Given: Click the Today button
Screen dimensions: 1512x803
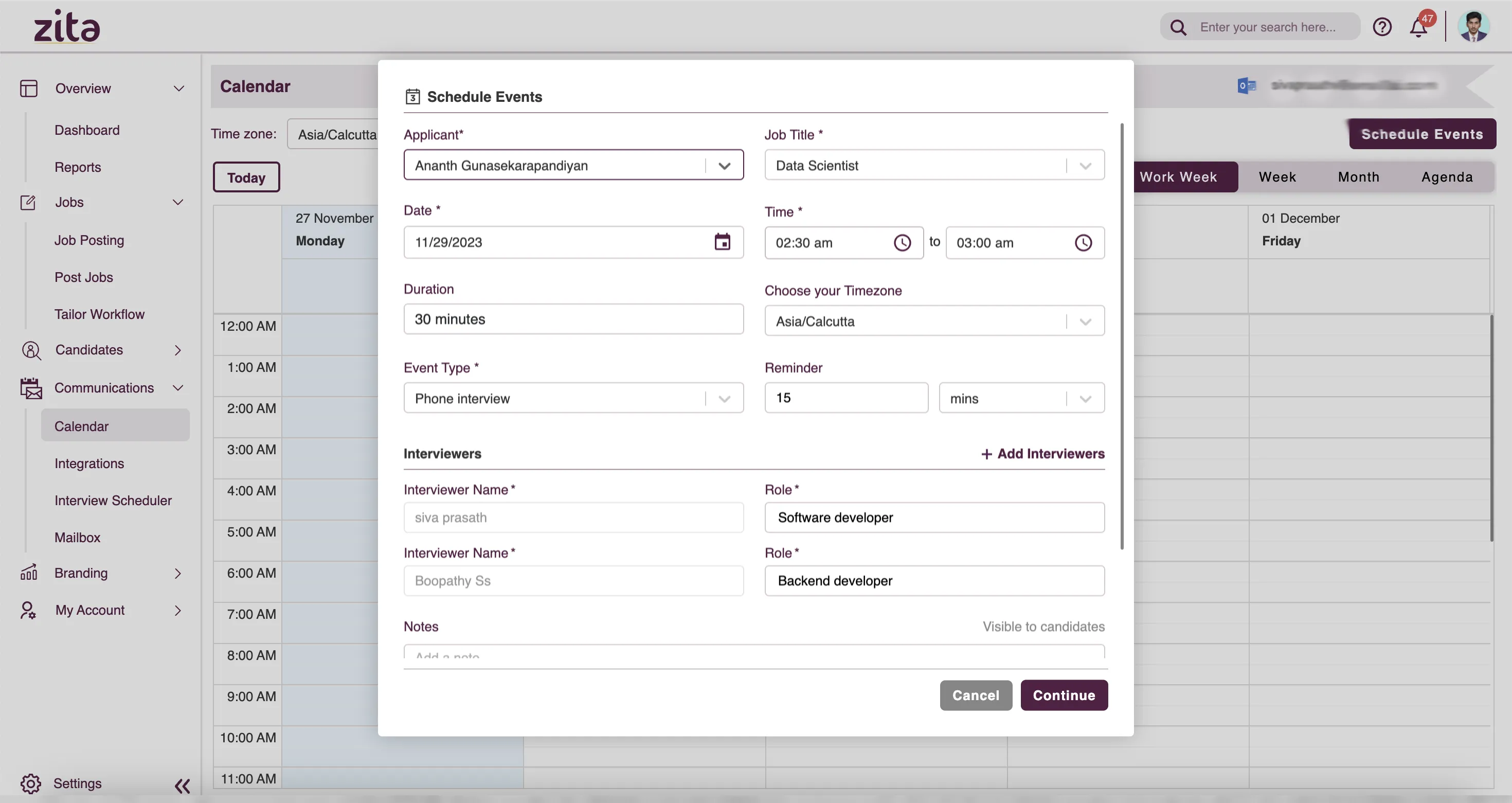Looking at the screenshot, I should tap(246, 177).
